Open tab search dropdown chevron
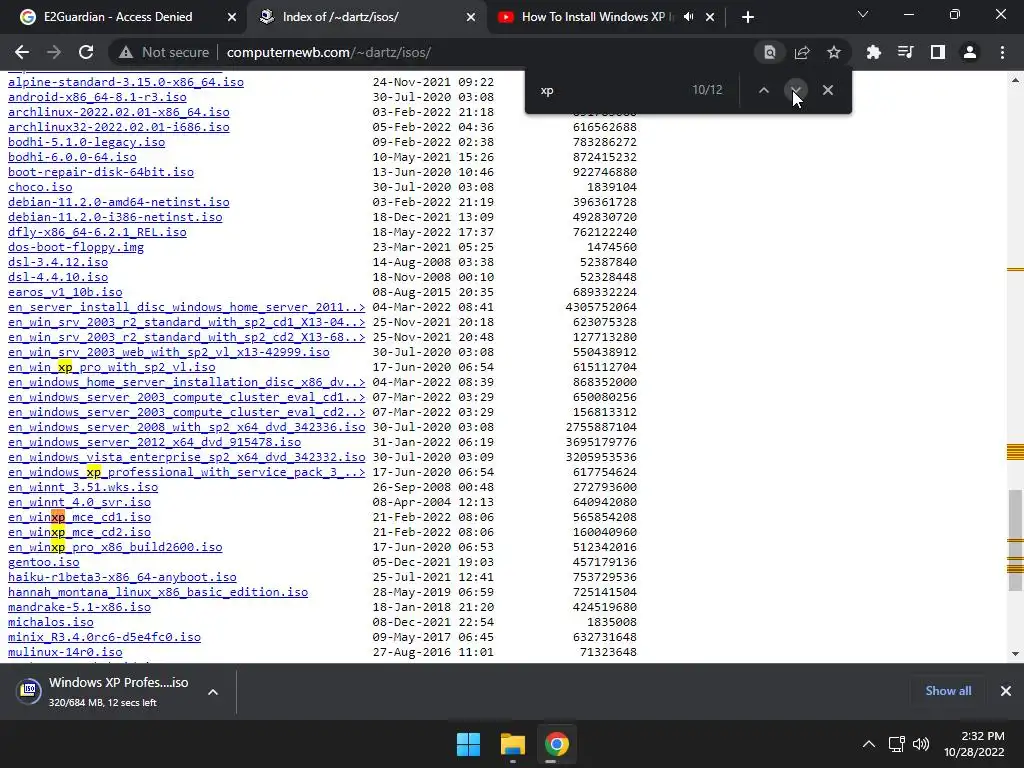 (863, 14)
